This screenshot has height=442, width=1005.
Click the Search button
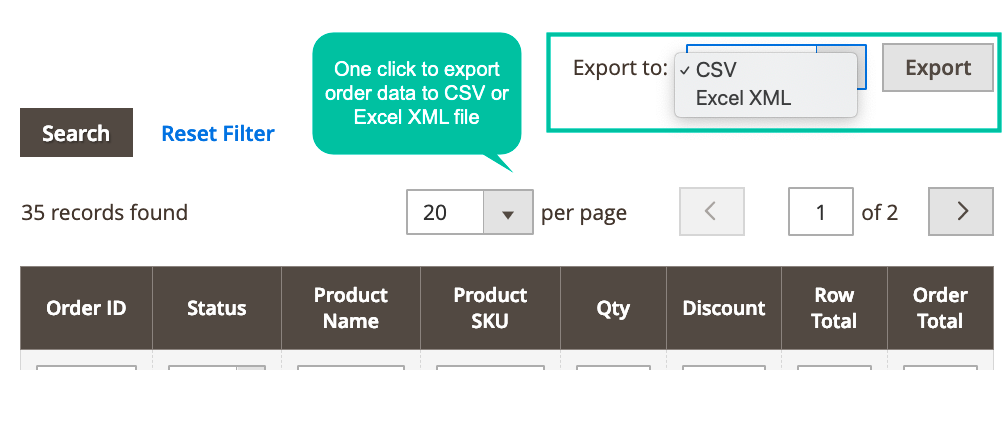click(76, 133)
